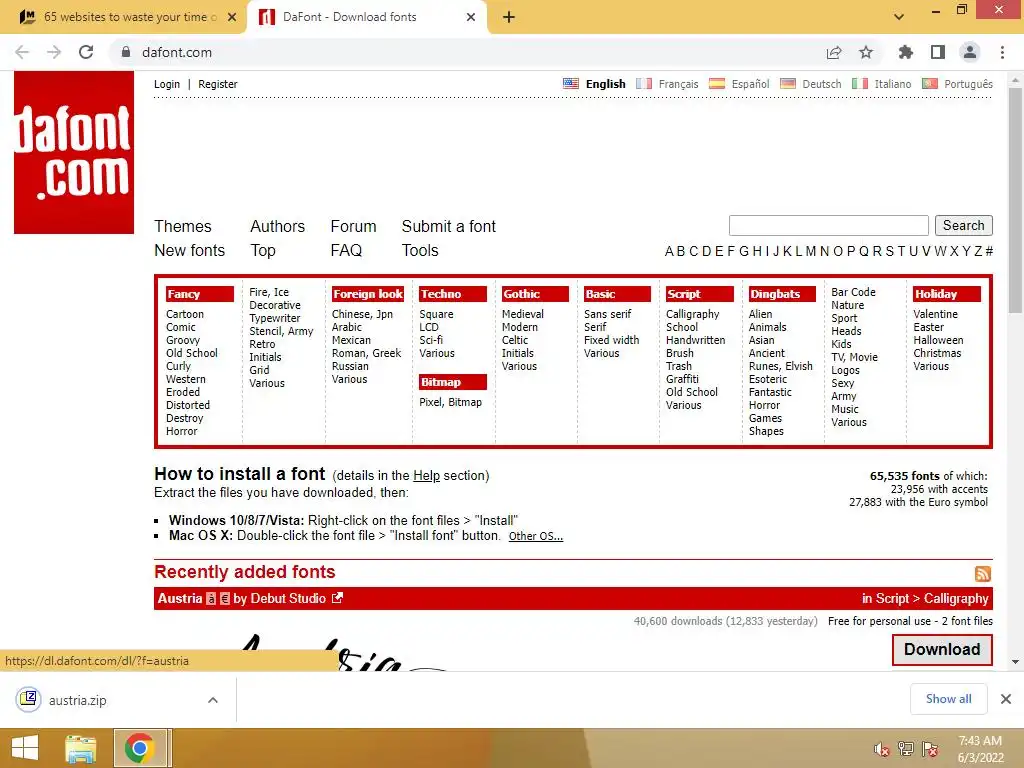
Task: Open the tab search dropdown arrow
Action: tap(899, 17)
